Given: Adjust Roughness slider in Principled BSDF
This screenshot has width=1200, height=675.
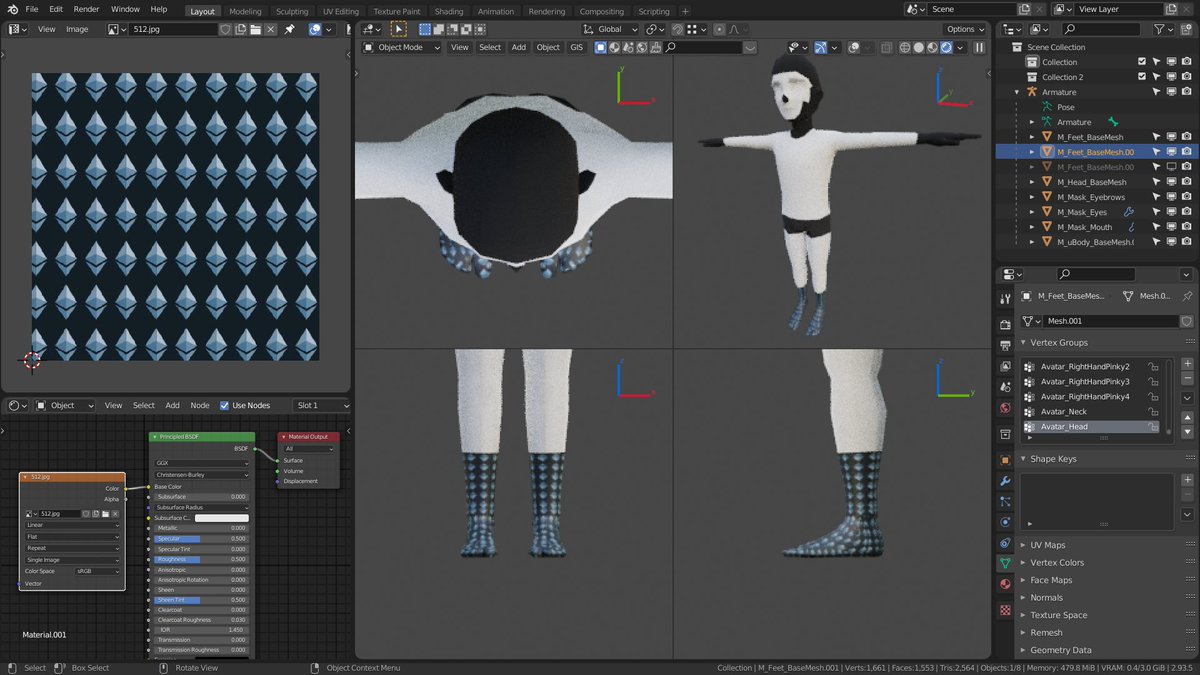Looking at the screenshot, I should tap(201, 559).
